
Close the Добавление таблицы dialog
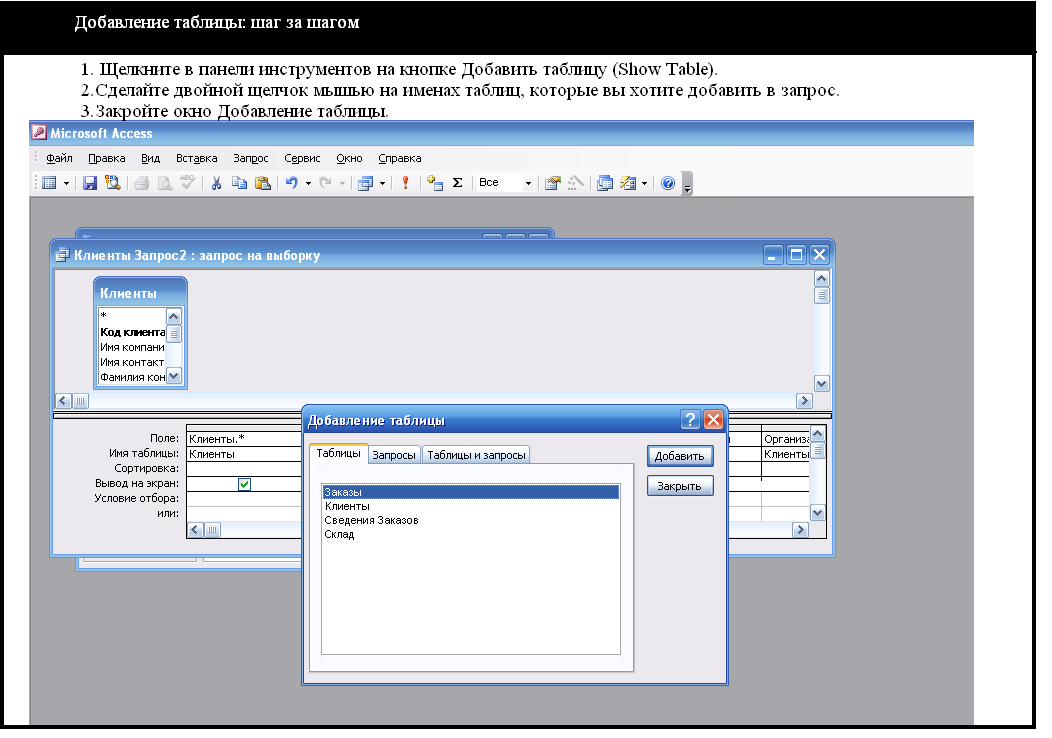pos(713,420)
